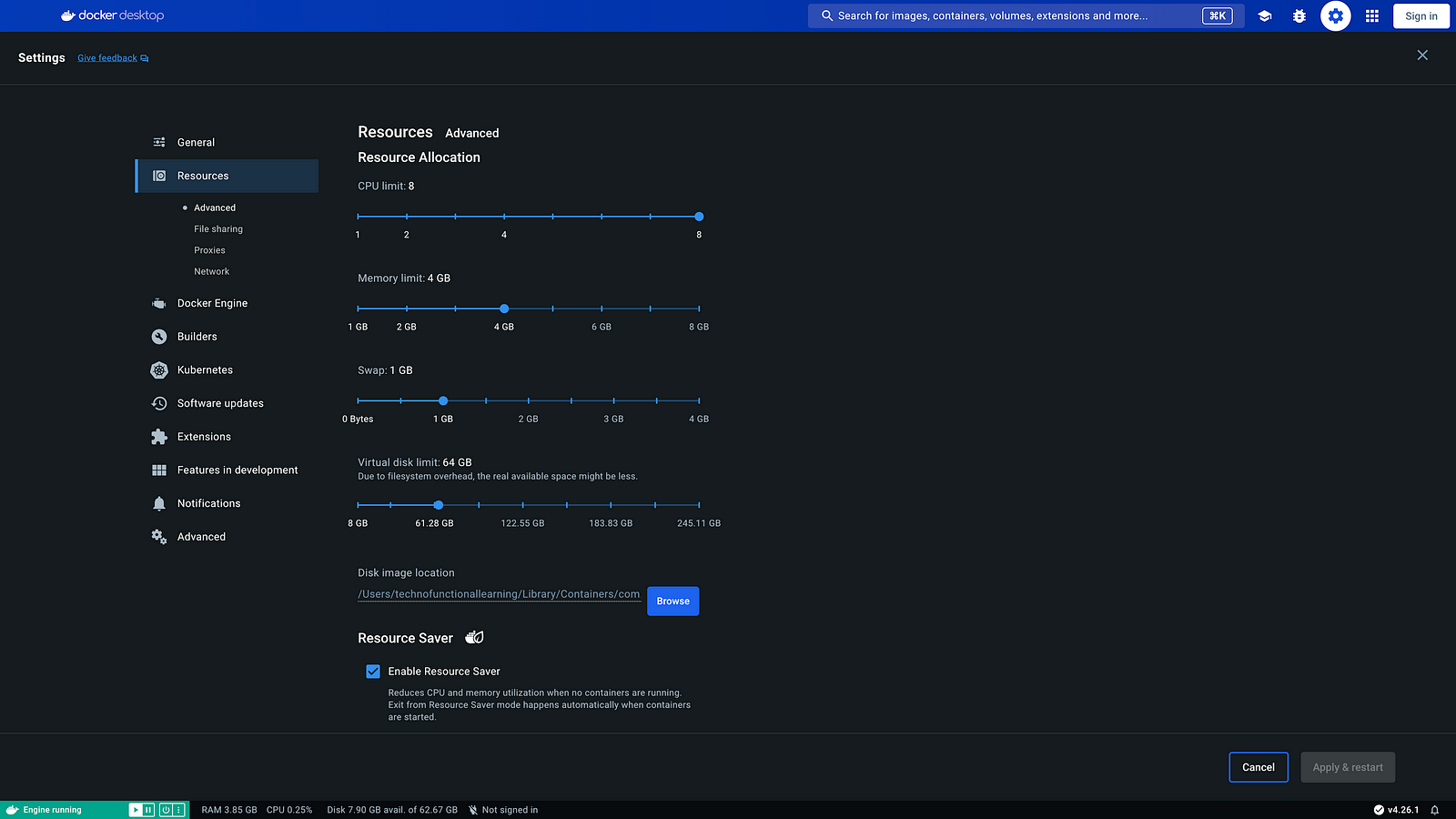Go to Kubernetes settings

tap(205, 370)
